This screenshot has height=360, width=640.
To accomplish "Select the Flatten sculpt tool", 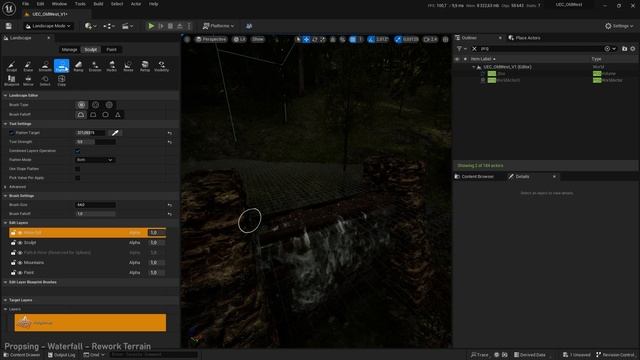I will (62, 66).
